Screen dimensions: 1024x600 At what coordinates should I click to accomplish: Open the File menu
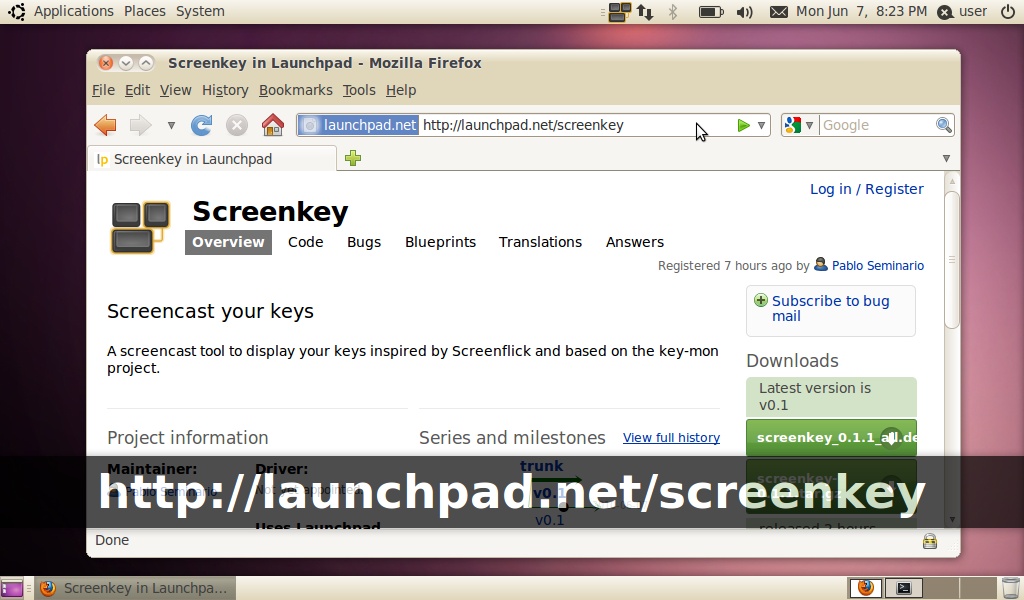coord(103,90)
